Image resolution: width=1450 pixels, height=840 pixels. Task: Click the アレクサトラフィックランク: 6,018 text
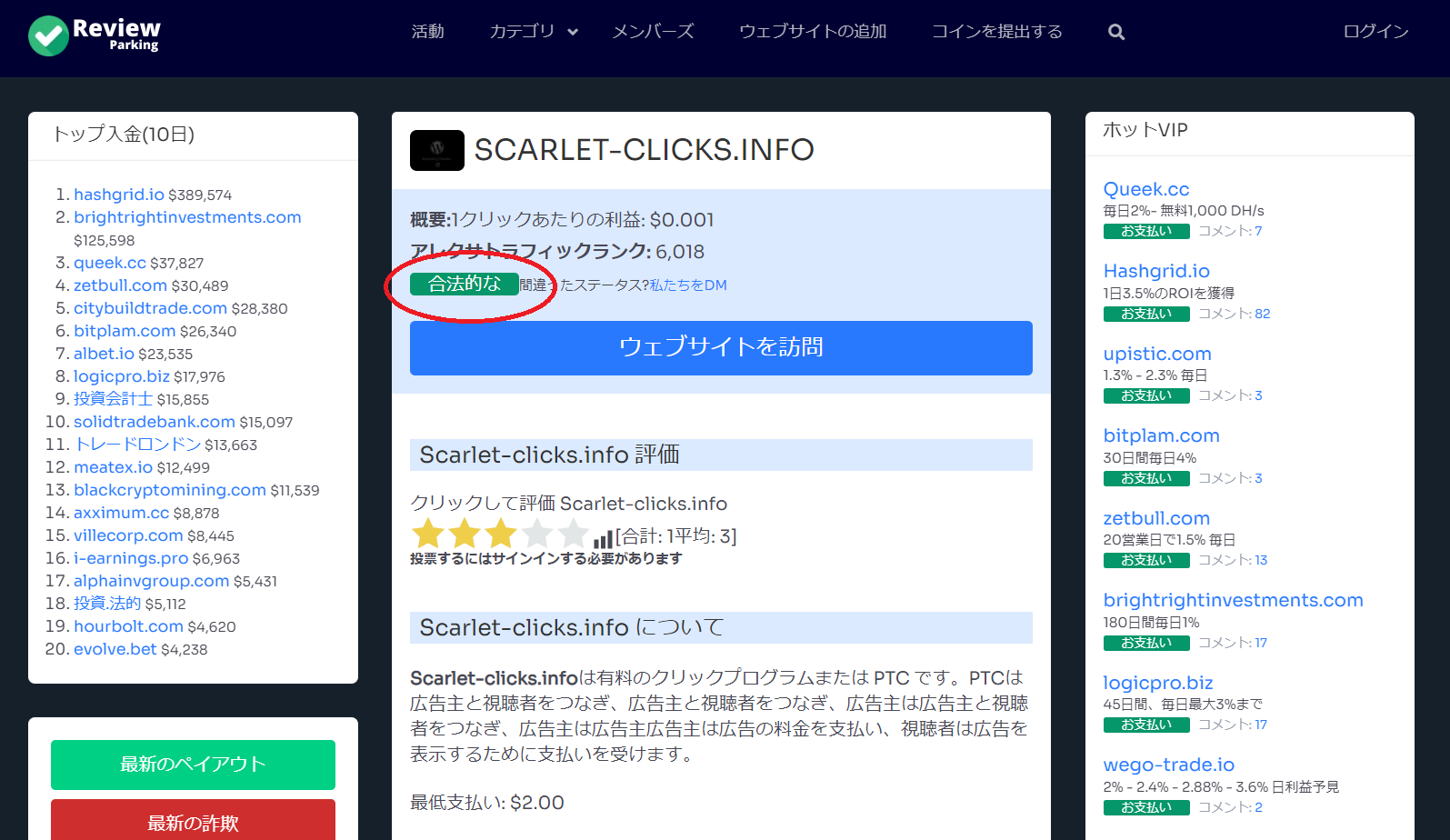557,252
